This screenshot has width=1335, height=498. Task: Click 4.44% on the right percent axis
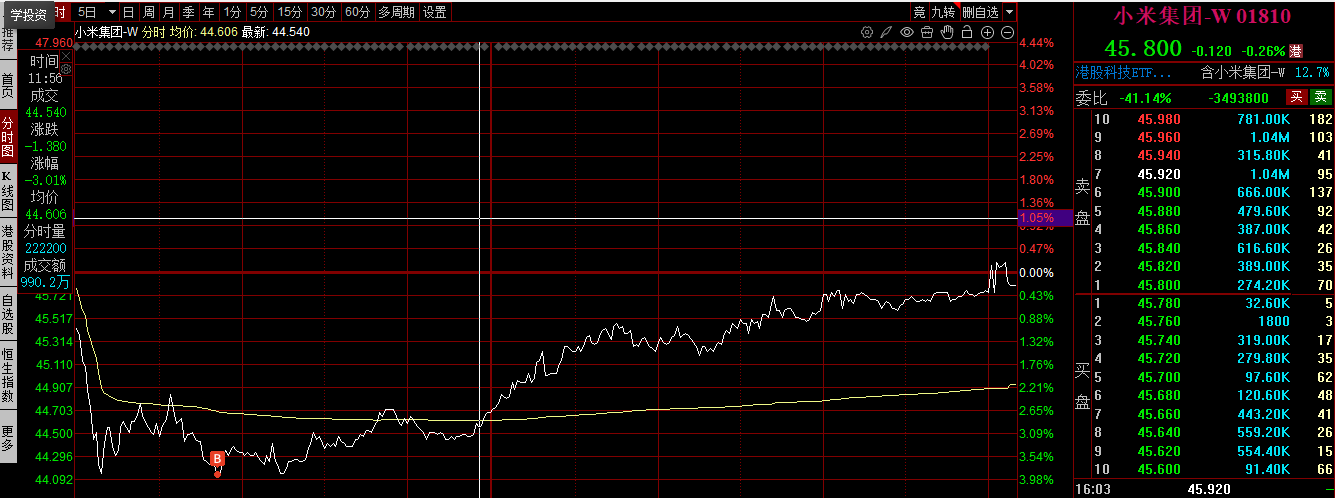click(1036, 43)
